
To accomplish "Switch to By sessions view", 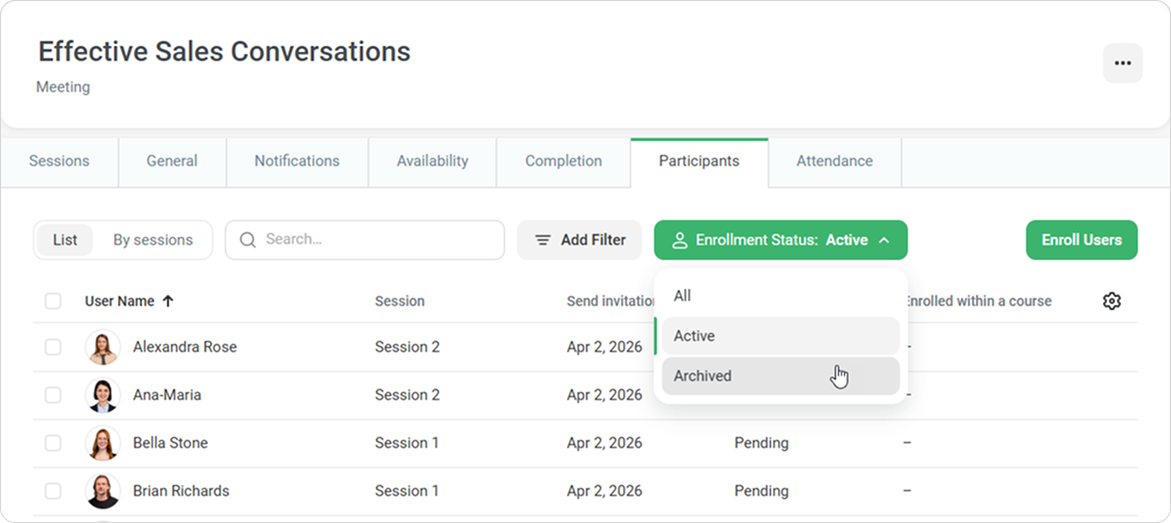I will point(153,240).
